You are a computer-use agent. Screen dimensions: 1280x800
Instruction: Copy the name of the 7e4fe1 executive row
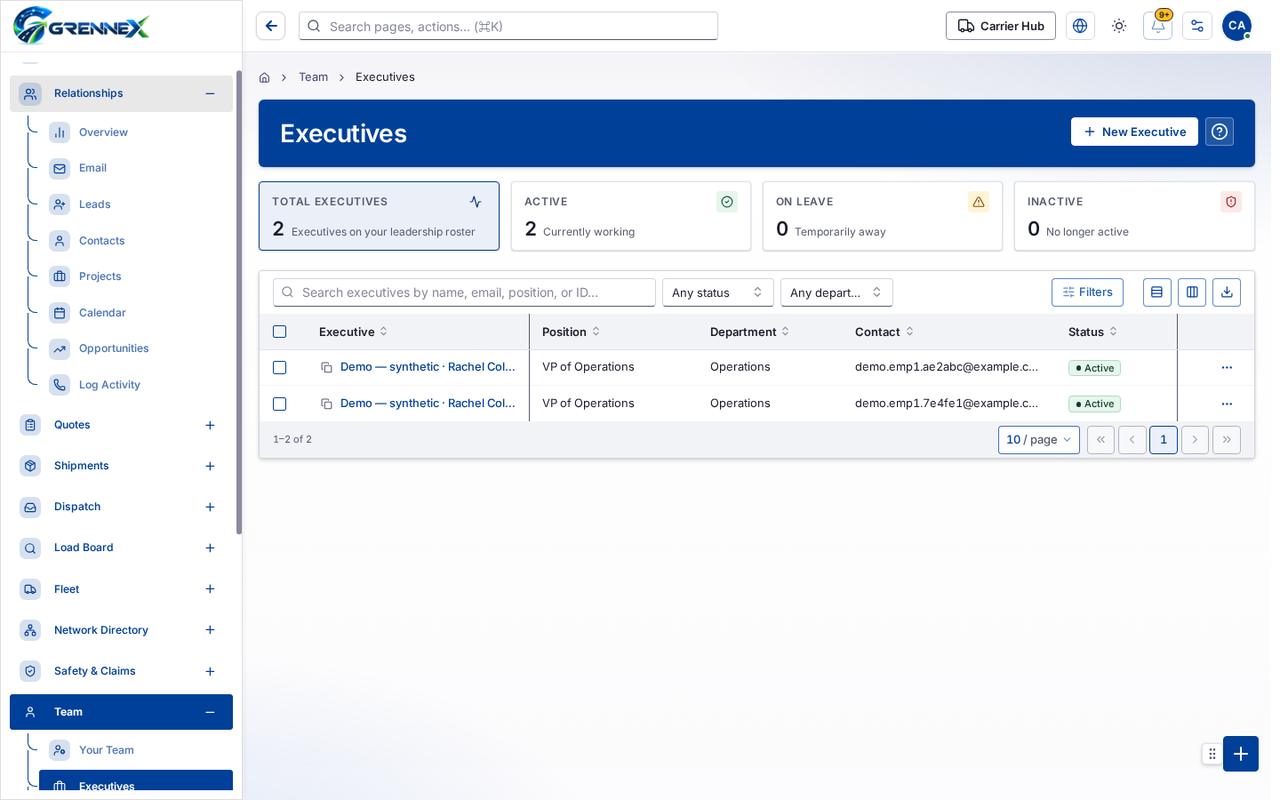tap(326, 403)
